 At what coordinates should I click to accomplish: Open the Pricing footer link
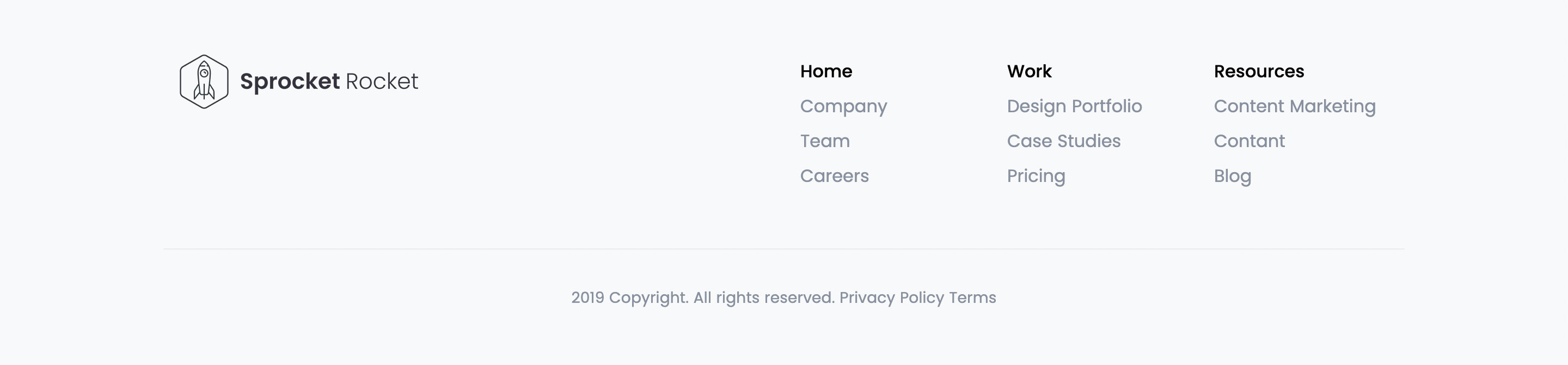(x=1036, y=177)
